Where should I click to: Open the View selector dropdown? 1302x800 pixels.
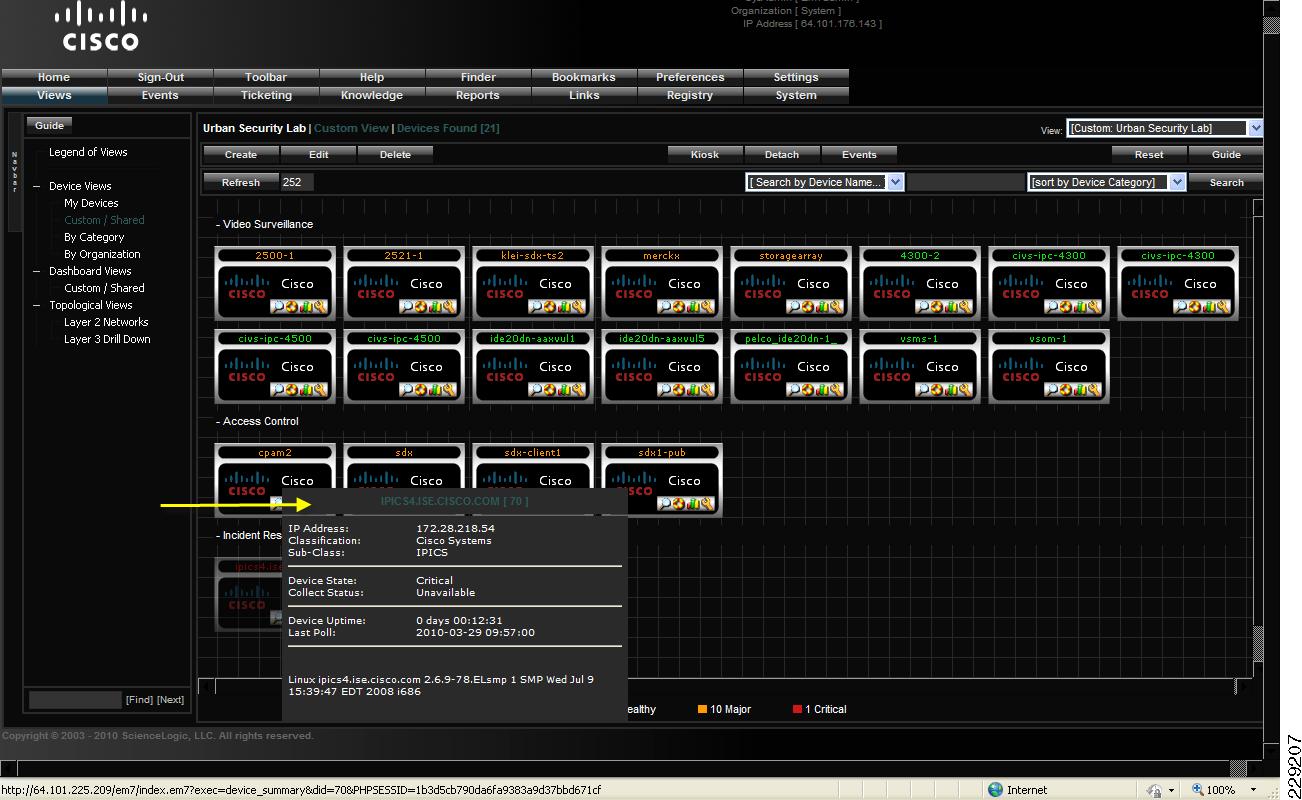1164,128
